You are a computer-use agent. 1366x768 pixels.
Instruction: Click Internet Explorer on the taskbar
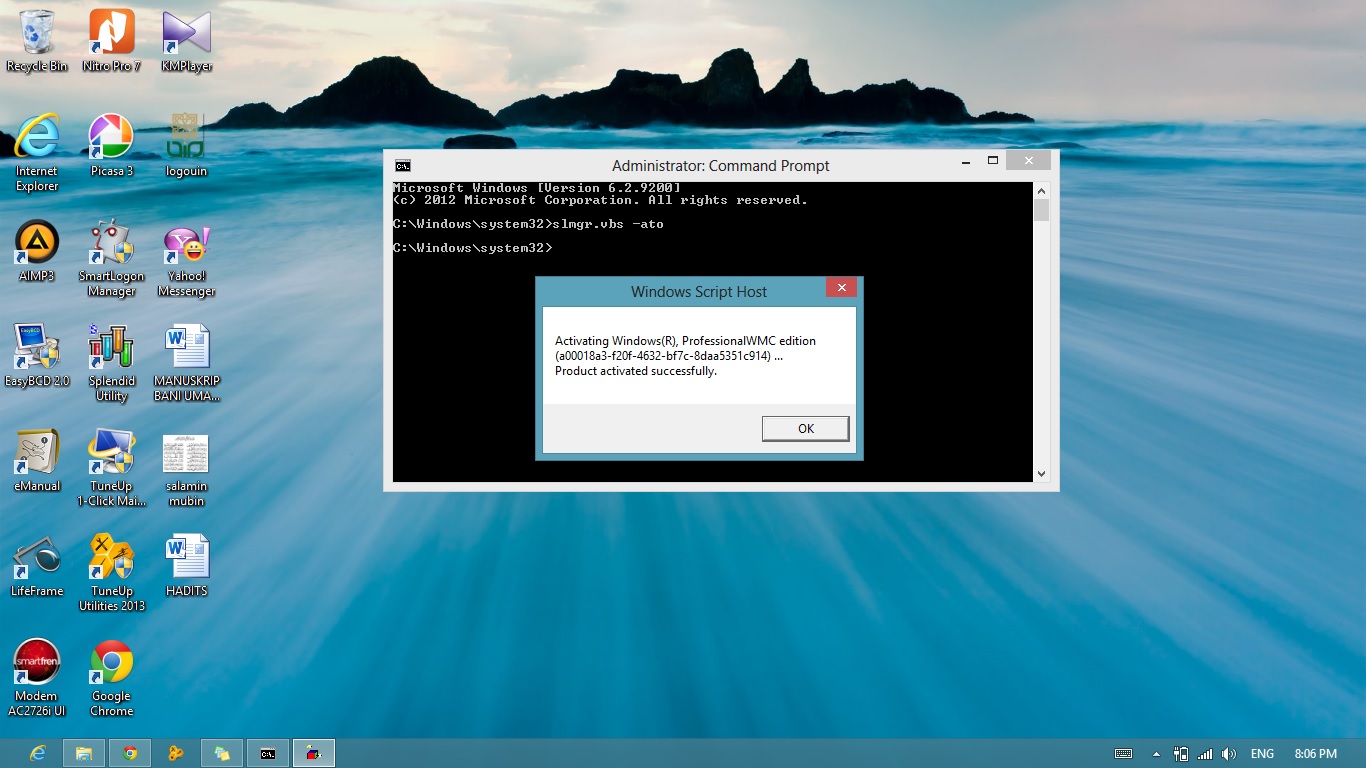click(38, 753)
